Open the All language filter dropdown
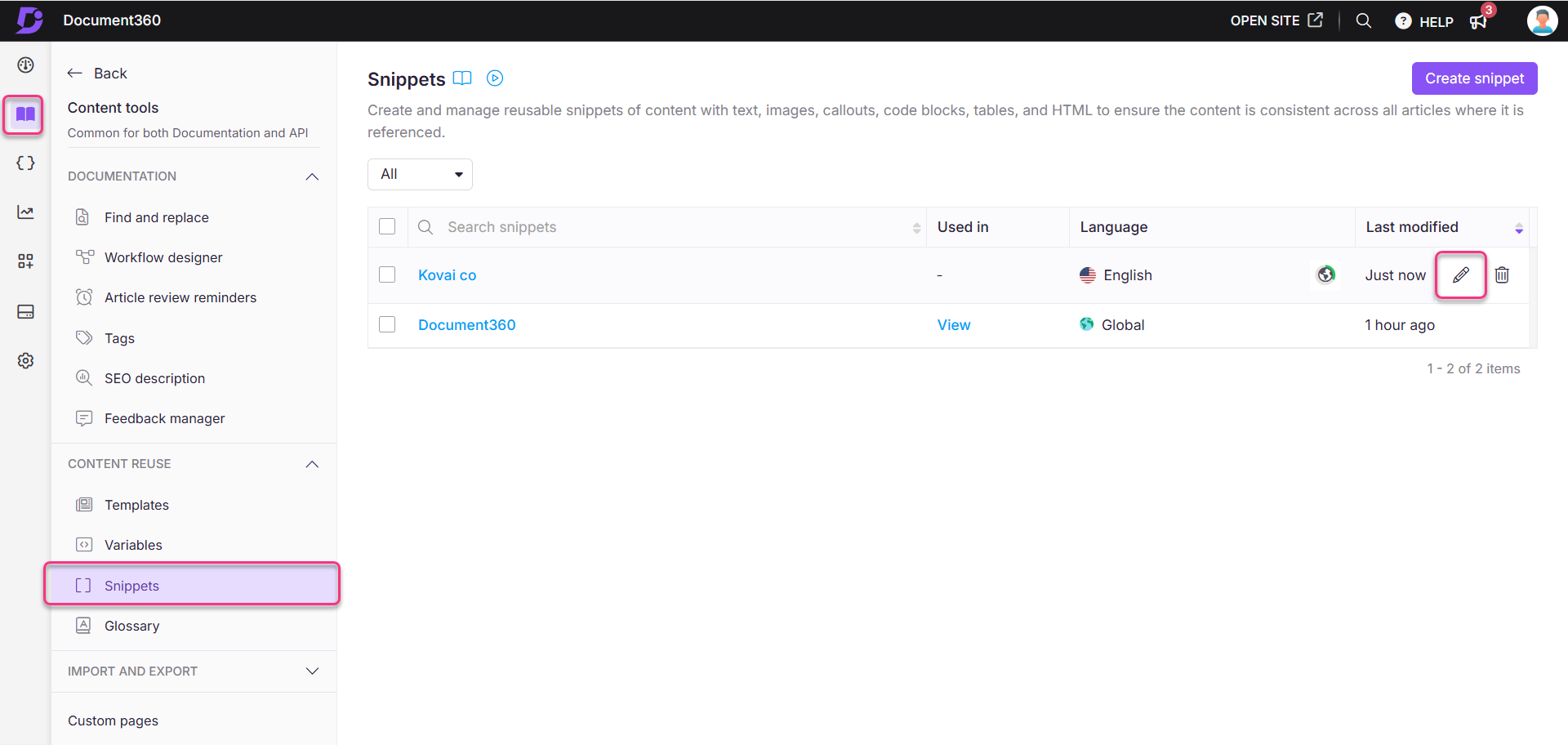Viewport: 1568px width, 745px height. pyautogui.click(x=420, y=174)
